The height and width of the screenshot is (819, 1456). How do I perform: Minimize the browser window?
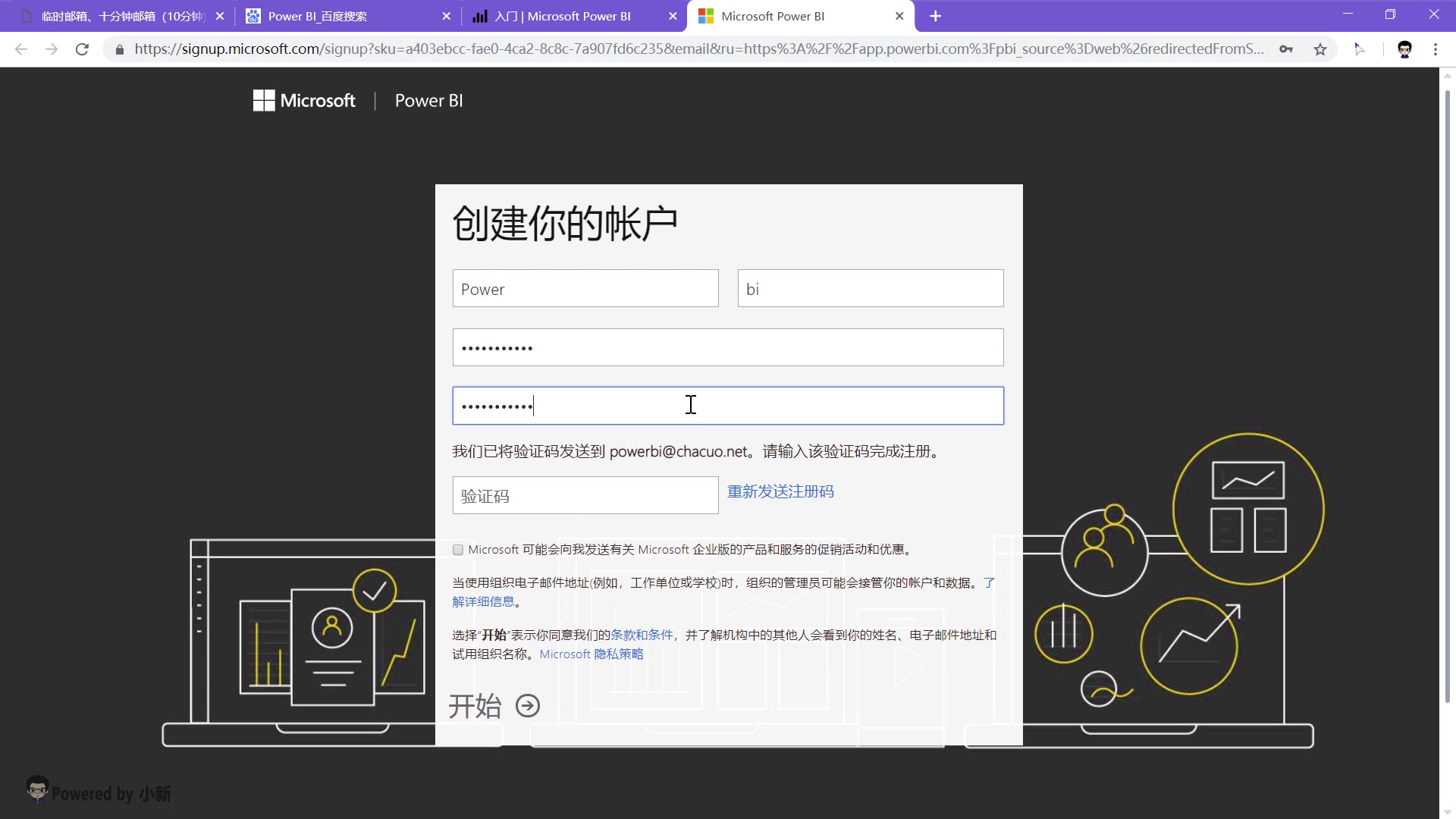[1348, 14]
